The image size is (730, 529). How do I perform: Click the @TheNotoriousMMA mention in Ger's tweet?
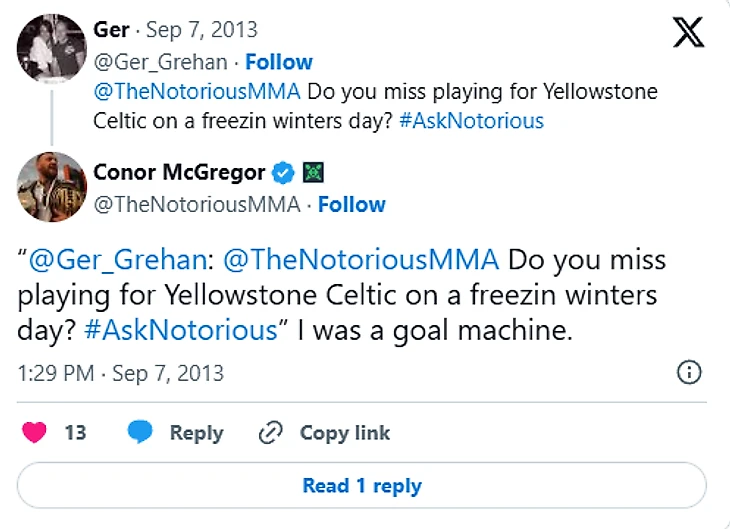197,92
